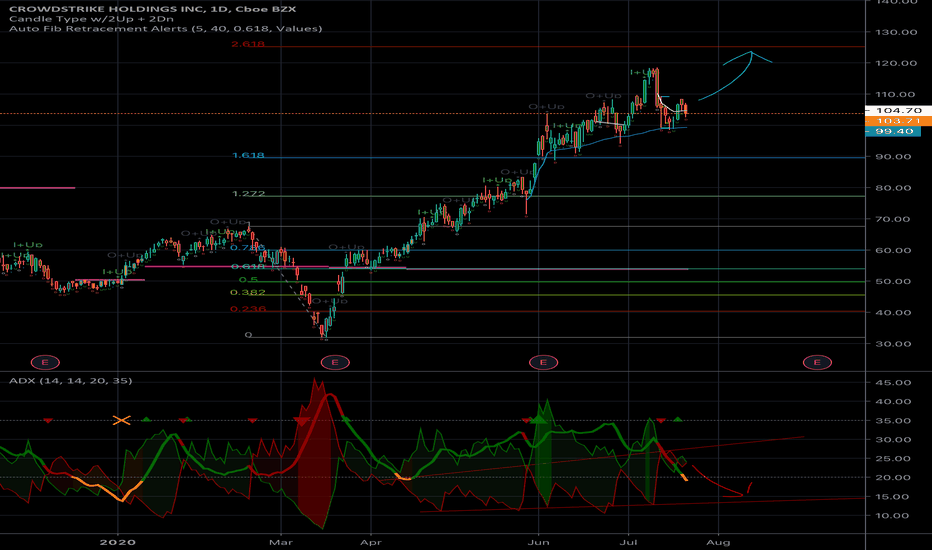Click 10.00 on the ADX axis
The height and width of the screenshot is (550, 932).
(894, 516)
